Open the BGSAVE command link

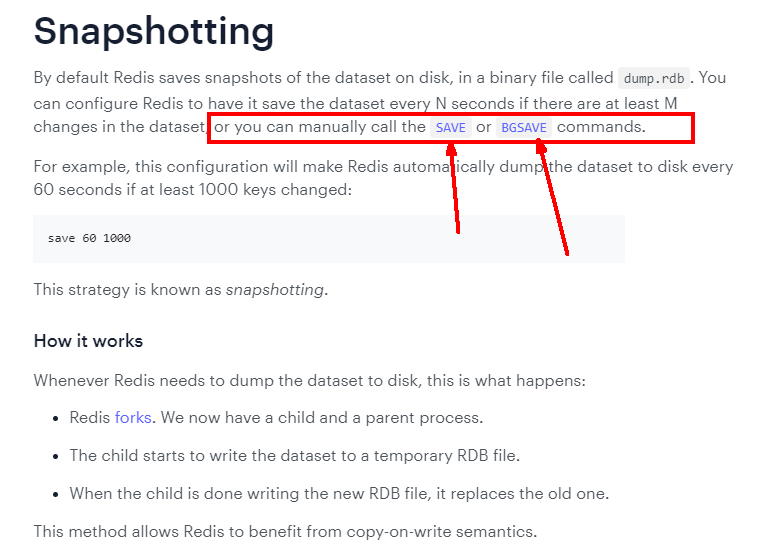(x=524, y=127)
